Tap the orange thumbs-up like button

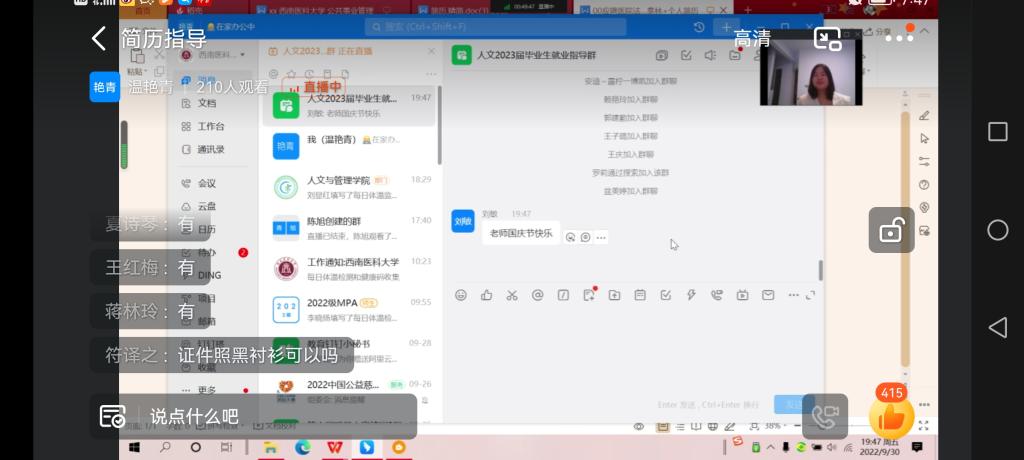pyautogui.click(x=891, y=416)
